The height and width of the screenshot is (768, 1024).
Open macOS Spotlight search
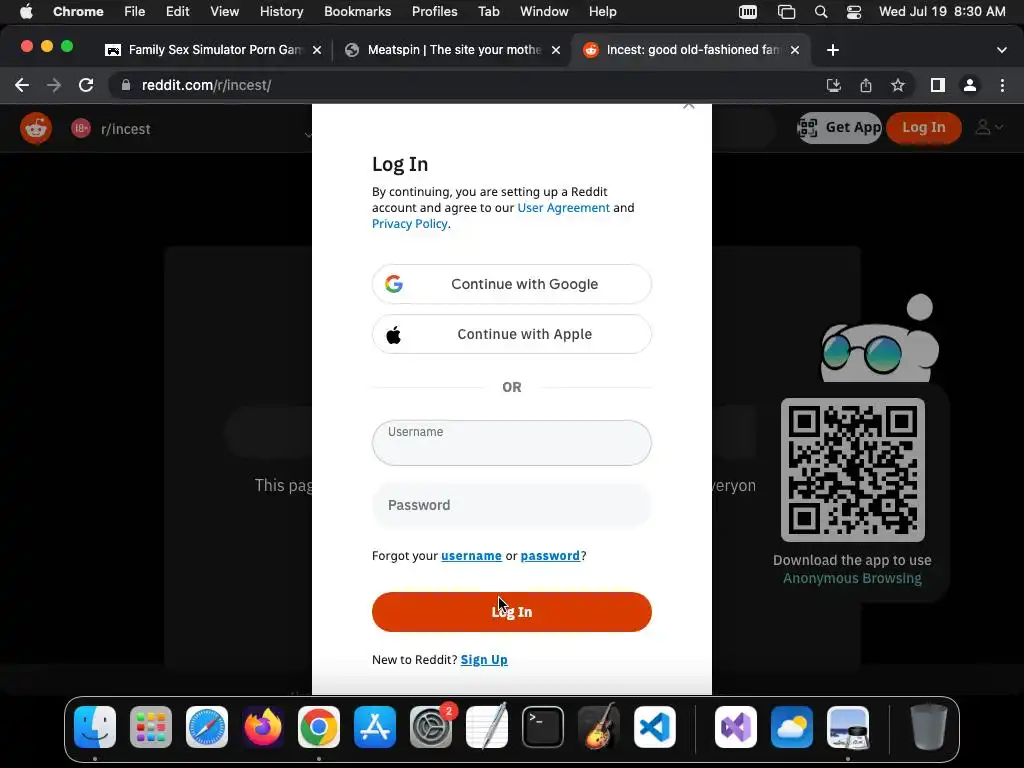tap(821, 12)
